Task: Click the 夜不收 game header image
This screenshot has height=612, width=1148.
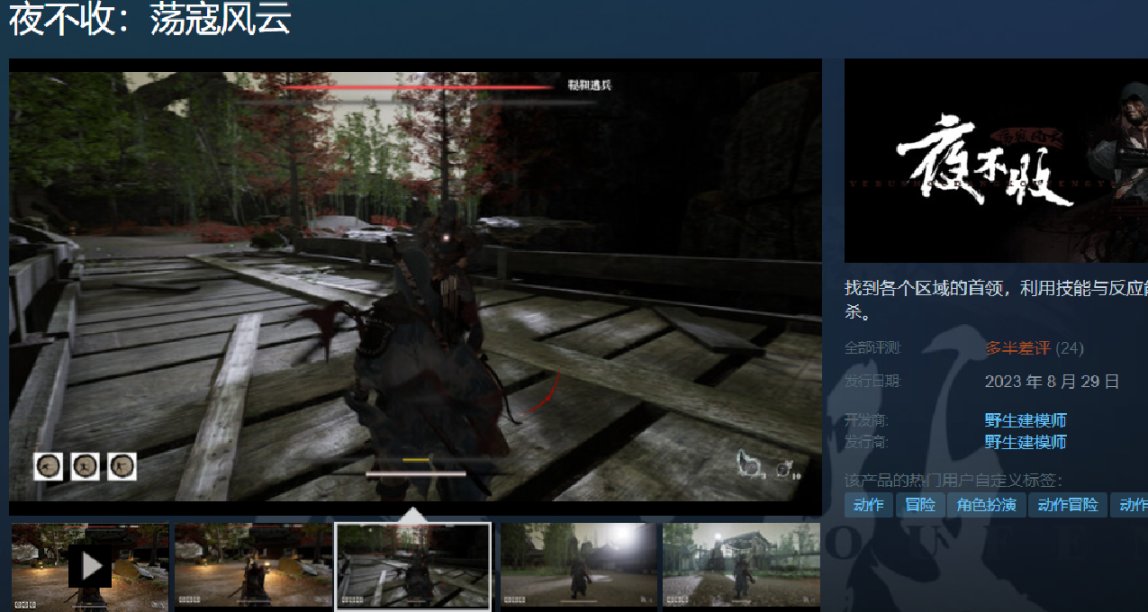Action: 996,160
